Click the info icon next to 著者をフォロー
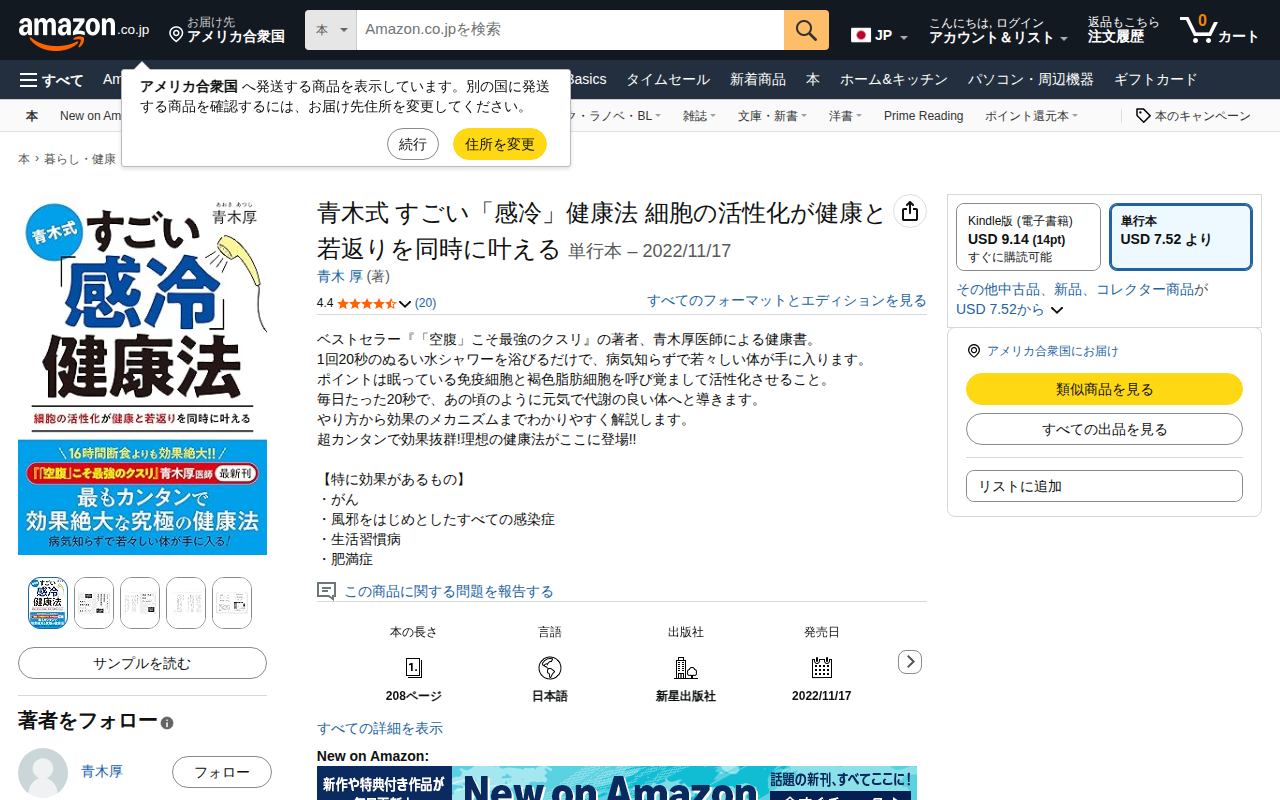The height and width of the screenshot is (800, 1280). pyautogui.click(x=167, y=723)
